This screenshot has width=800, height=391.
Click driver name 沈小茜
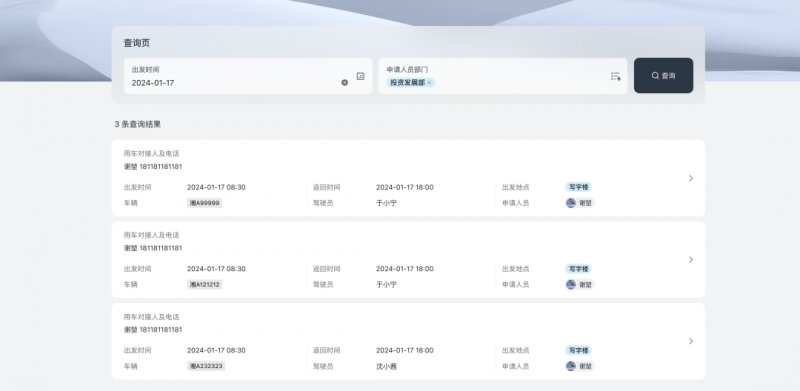point(386,366)
